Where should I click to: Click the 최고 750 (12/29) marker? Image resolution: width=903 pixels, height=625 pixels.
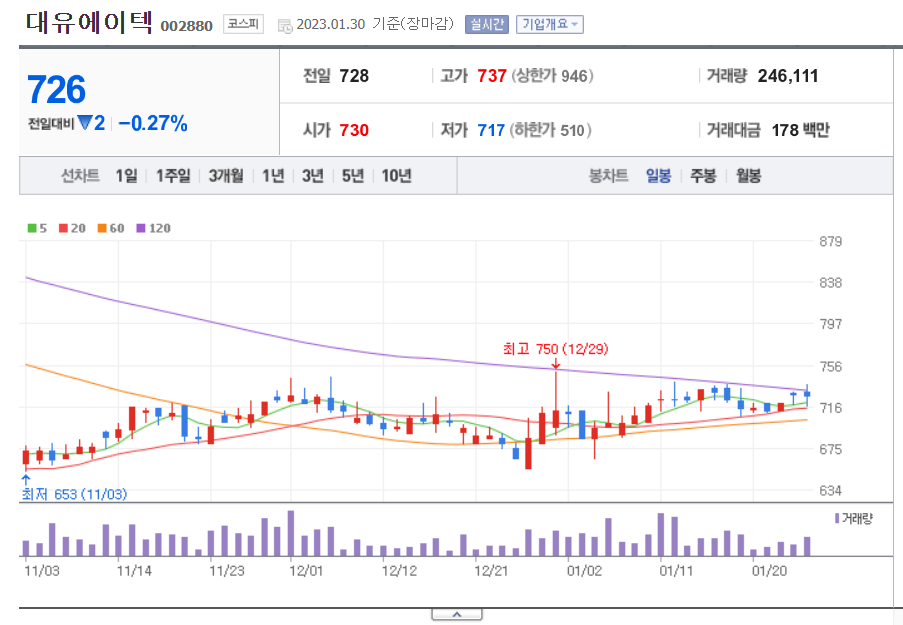(x=555, y=349)
